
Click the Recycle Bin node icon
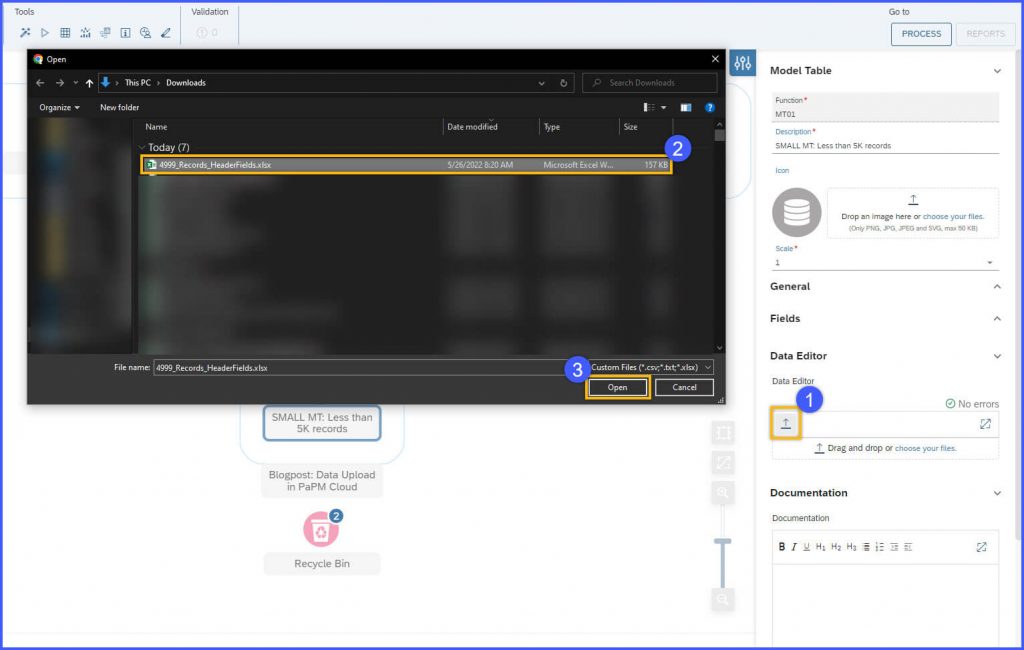tap(321, 530)
